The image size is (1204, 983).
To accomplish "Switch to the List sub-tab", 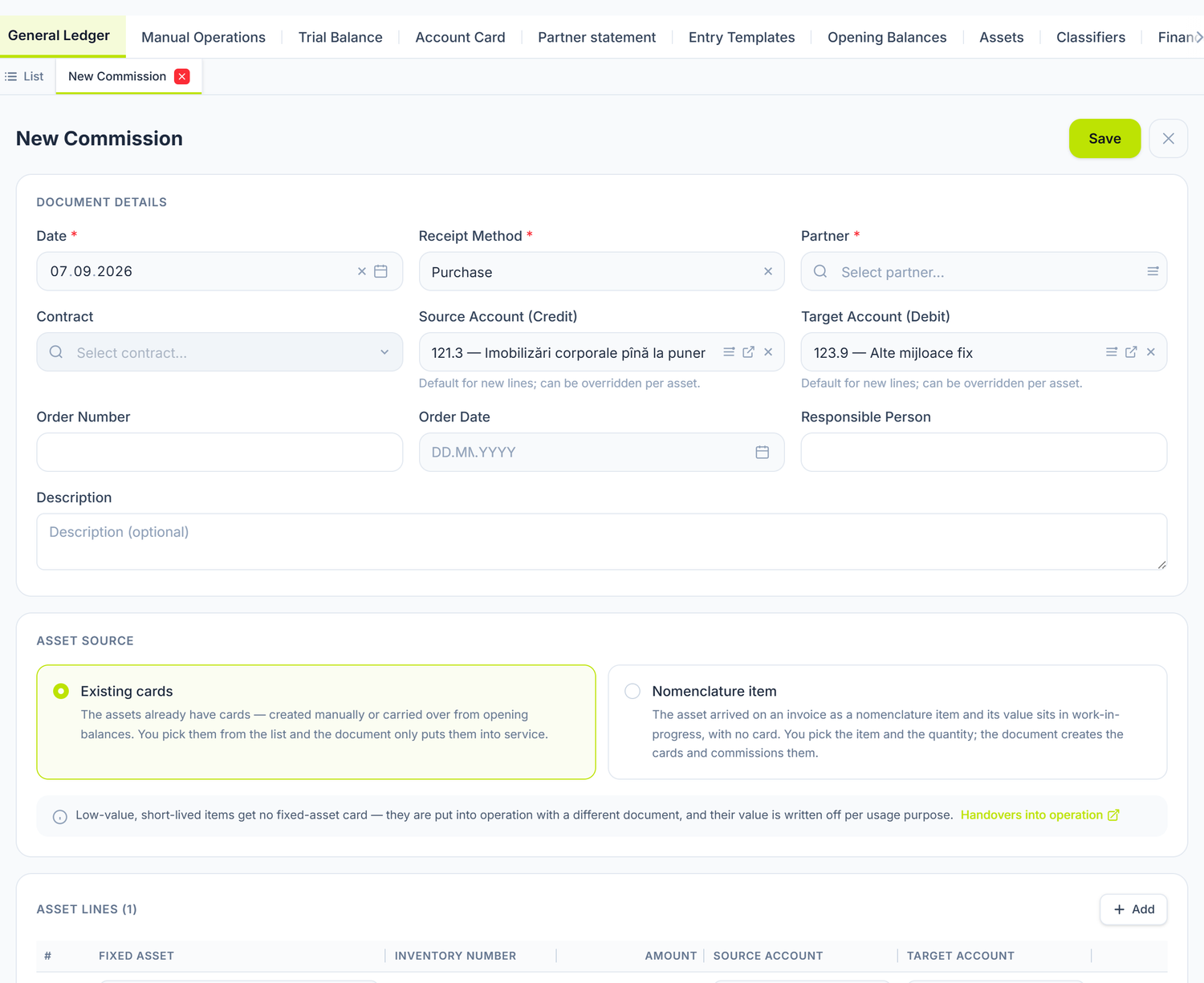I will [25, 76].
